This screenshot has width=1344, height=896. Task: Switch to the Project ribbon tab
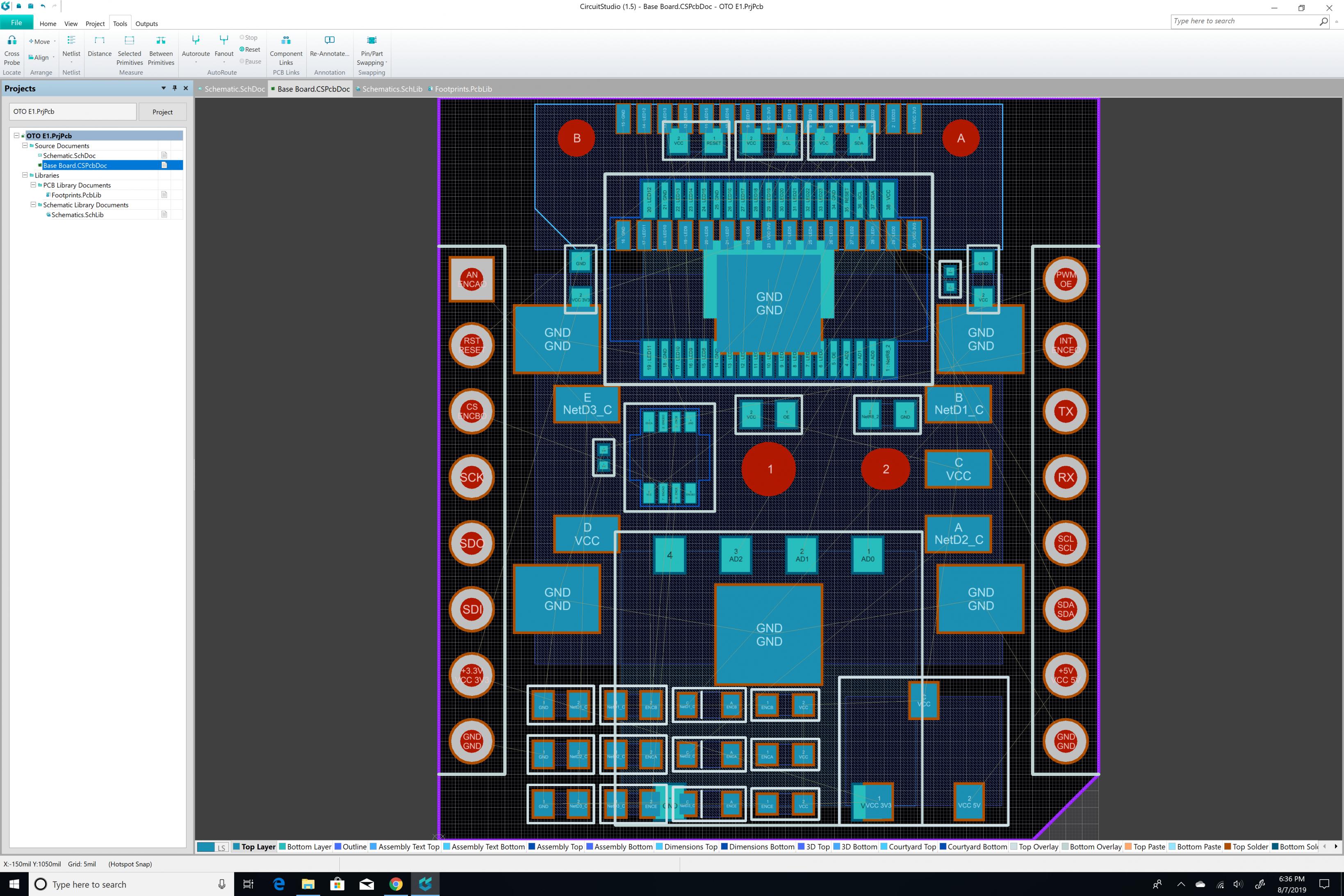tap(95, 23)
